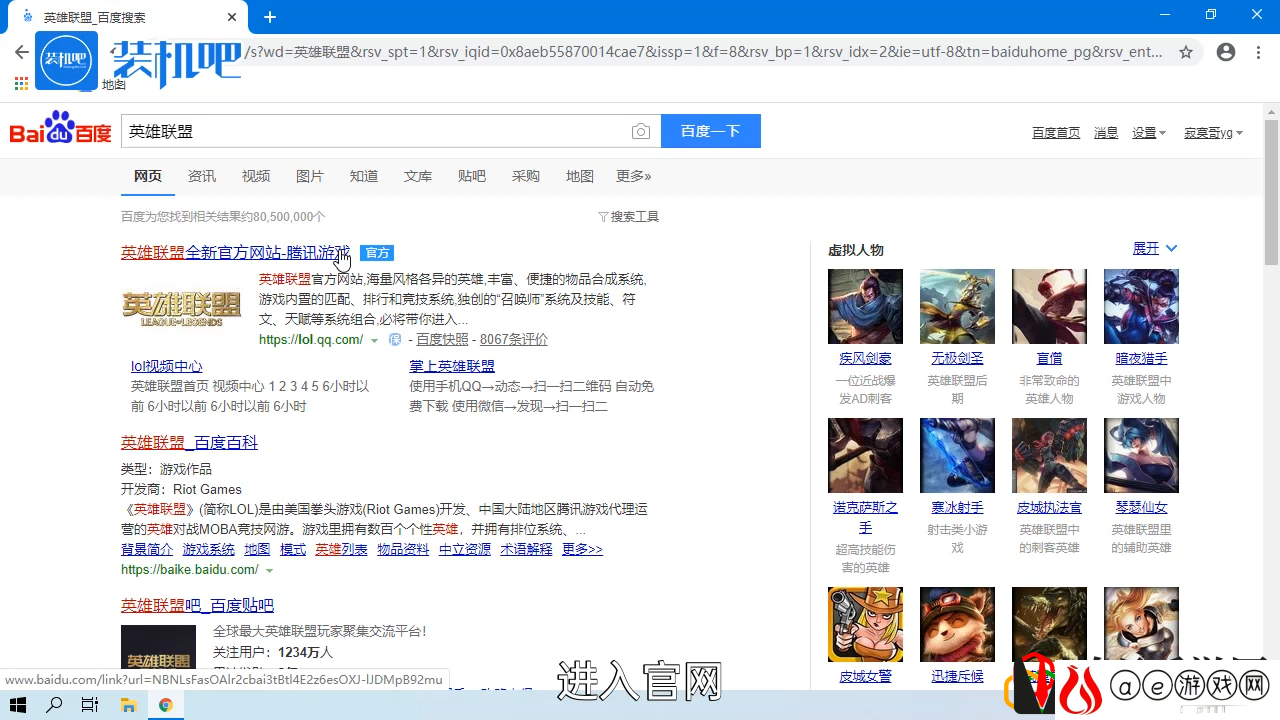Image resolution: width=1280 pixels, height=720 pixels.
Task: Open the Windows Start menu
Action: coord(18,705)
